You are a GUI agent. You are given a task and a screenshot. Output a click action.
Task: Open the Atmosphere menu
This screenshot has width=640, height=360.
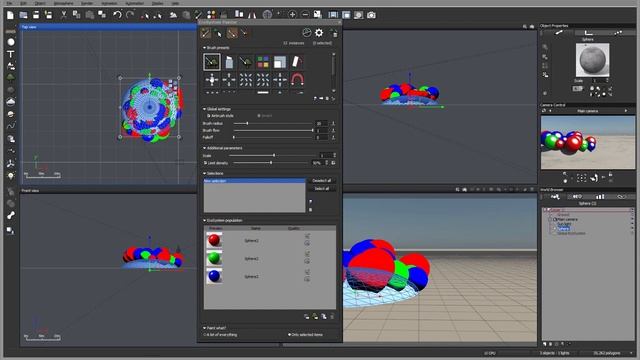[64, 3]
